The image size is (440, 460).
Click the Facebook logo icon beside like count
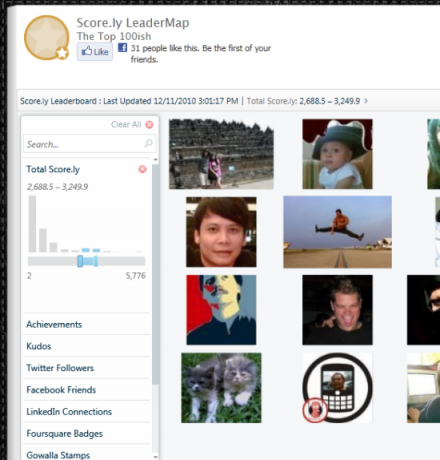tap(122, 48)
